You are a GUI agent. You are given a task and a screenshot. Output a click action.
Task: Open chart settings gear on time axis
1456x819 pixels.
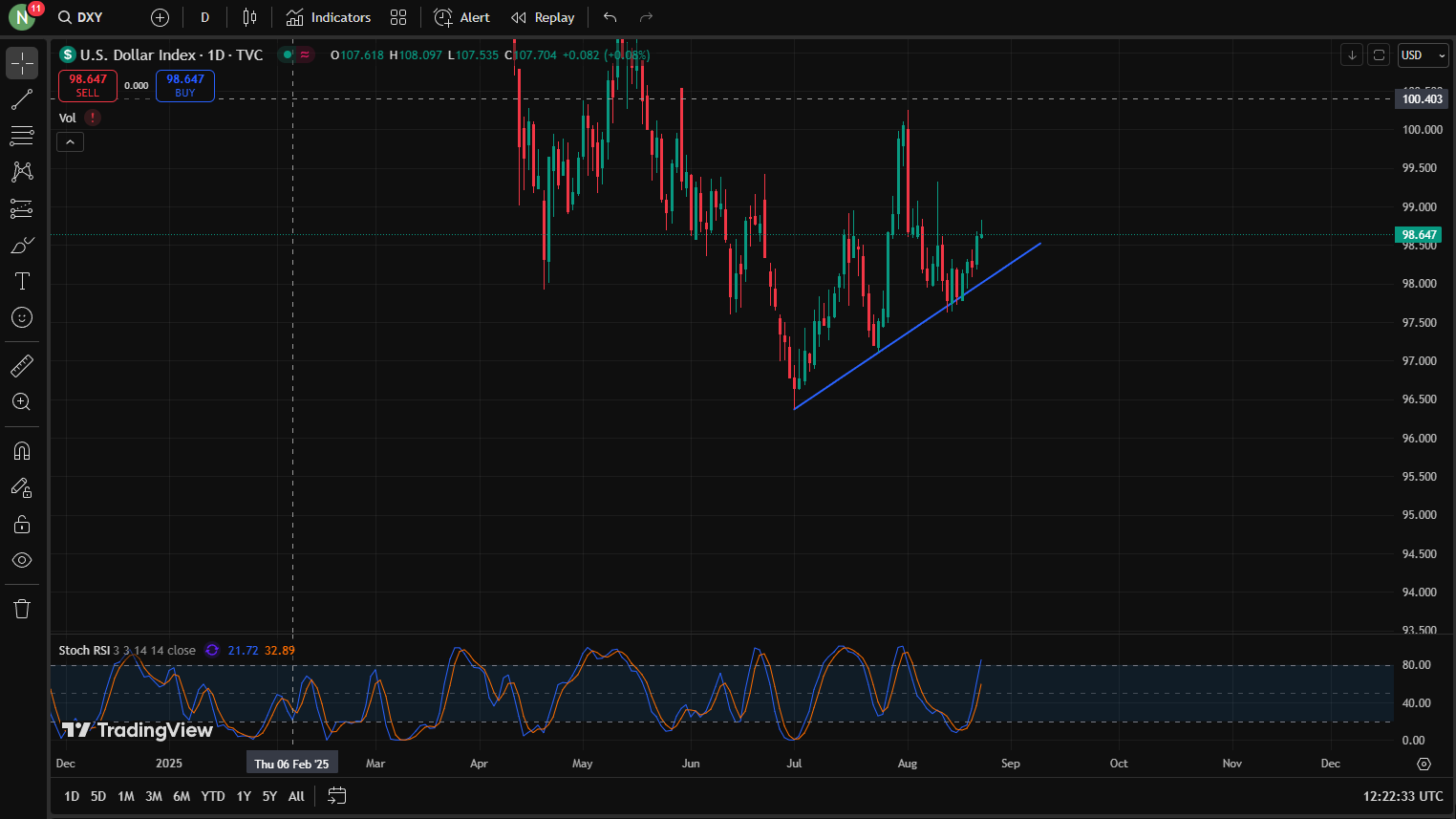pyautogui.click(x=1424, y=764)
